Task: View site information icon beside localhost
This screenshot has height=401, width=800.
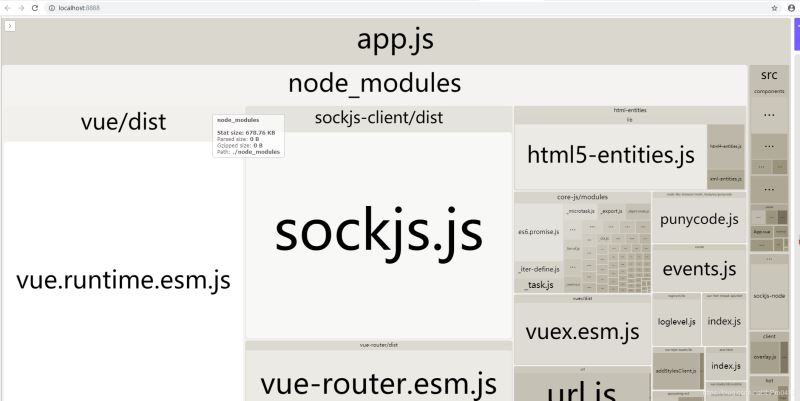Action: pyautogui.click(x=52, y=8)
